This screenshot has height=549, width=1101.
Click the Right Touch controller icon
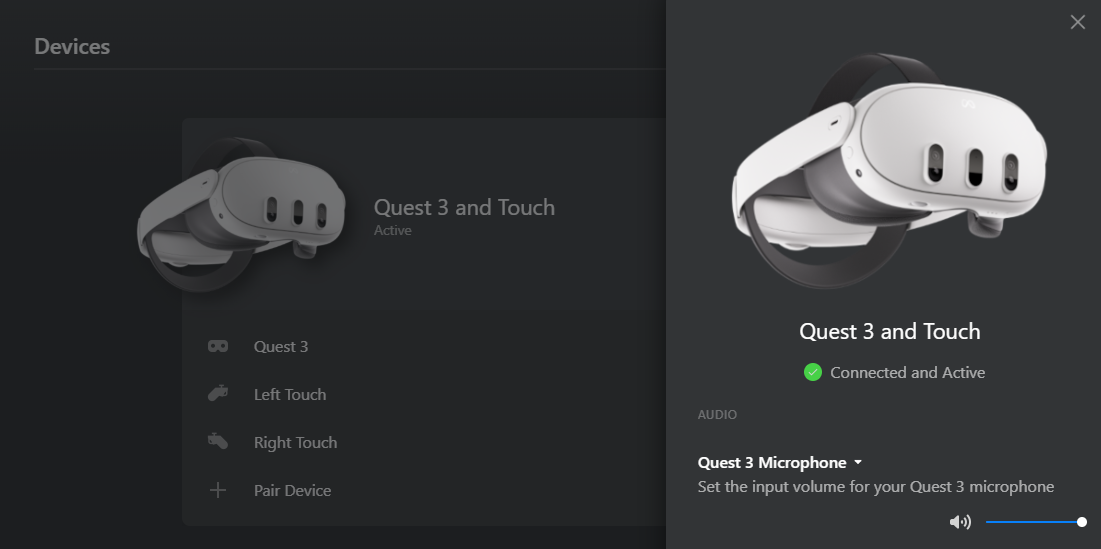pyautogui.click(x=217, y=441)
